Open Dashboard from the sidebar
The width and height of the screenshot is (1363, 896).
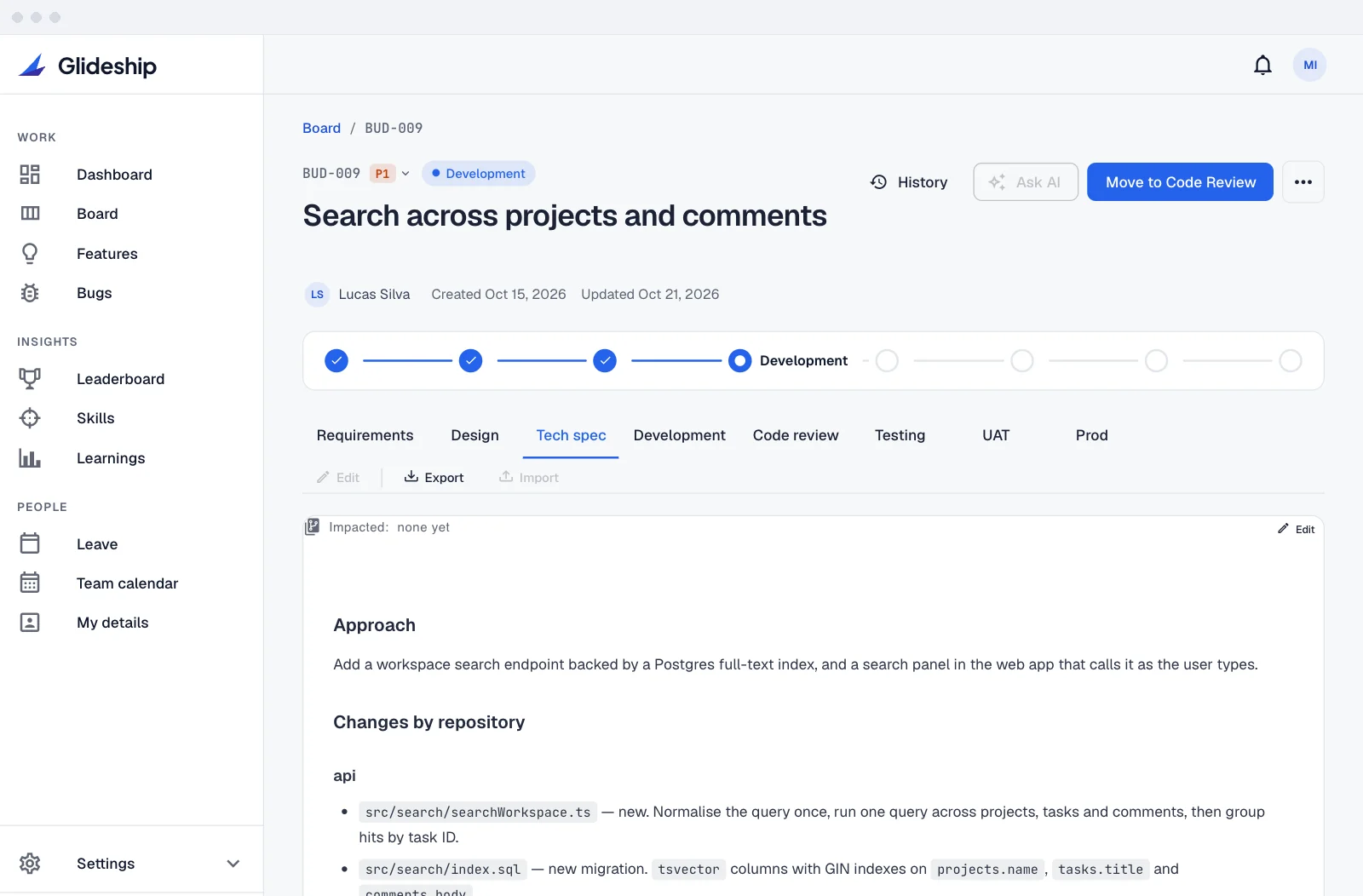tap(114, 175)
